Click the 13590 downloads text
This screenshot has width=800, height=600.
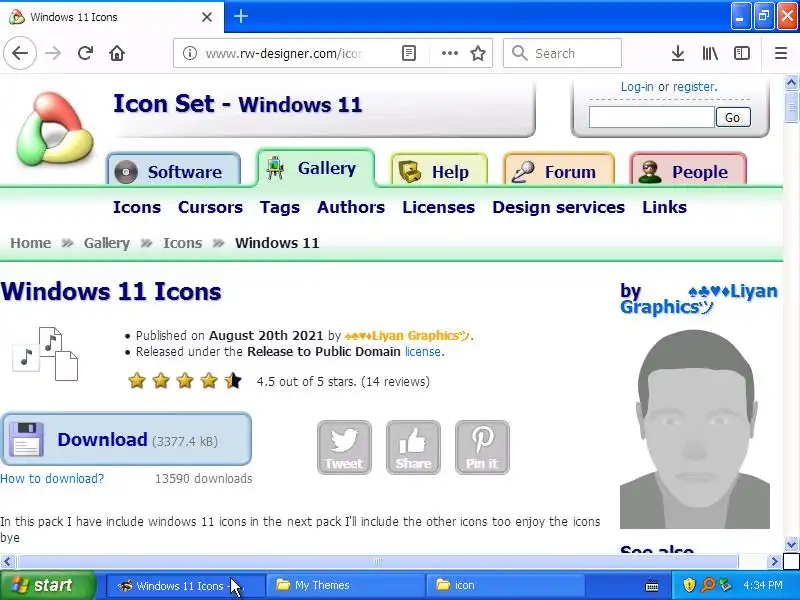204,479
